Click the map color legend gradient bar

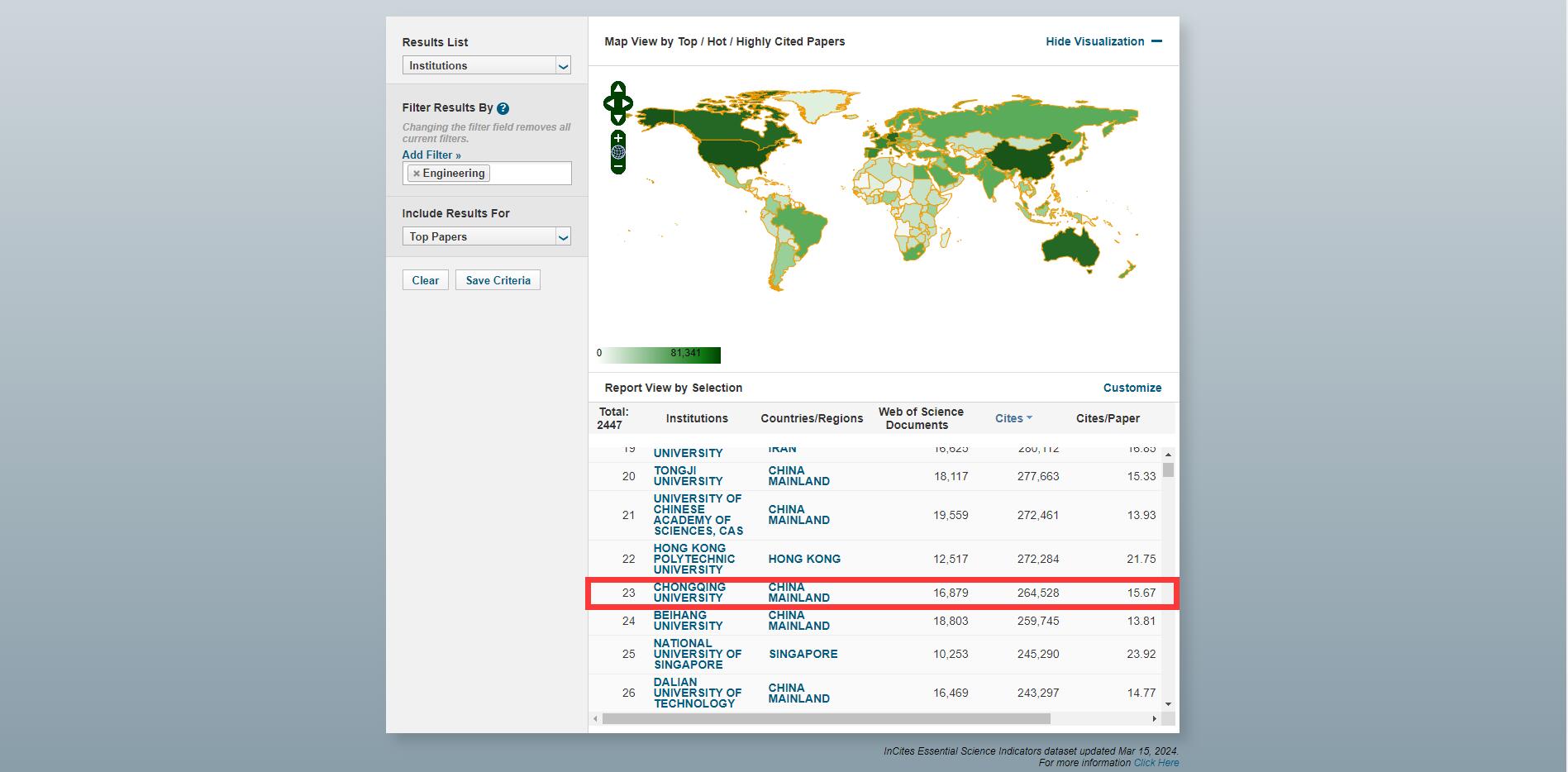659,355
